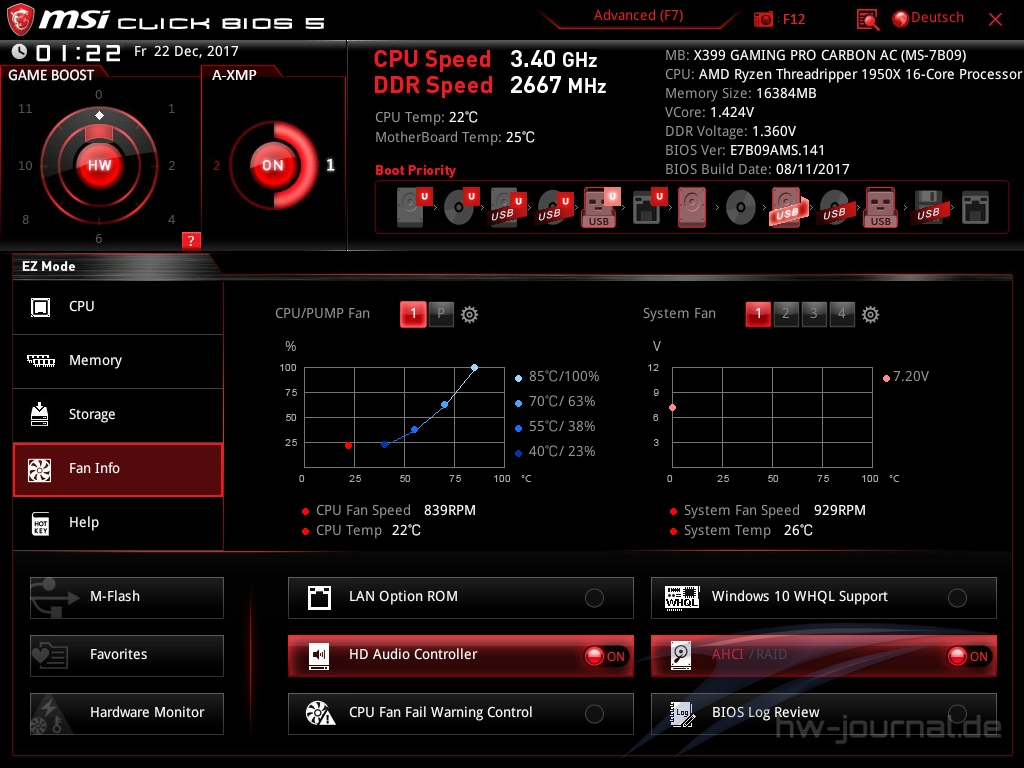The width and height of the screenshot is (1024, 768).
Task: Switch to Advanced (F7) mode
Action: point(638,16)
